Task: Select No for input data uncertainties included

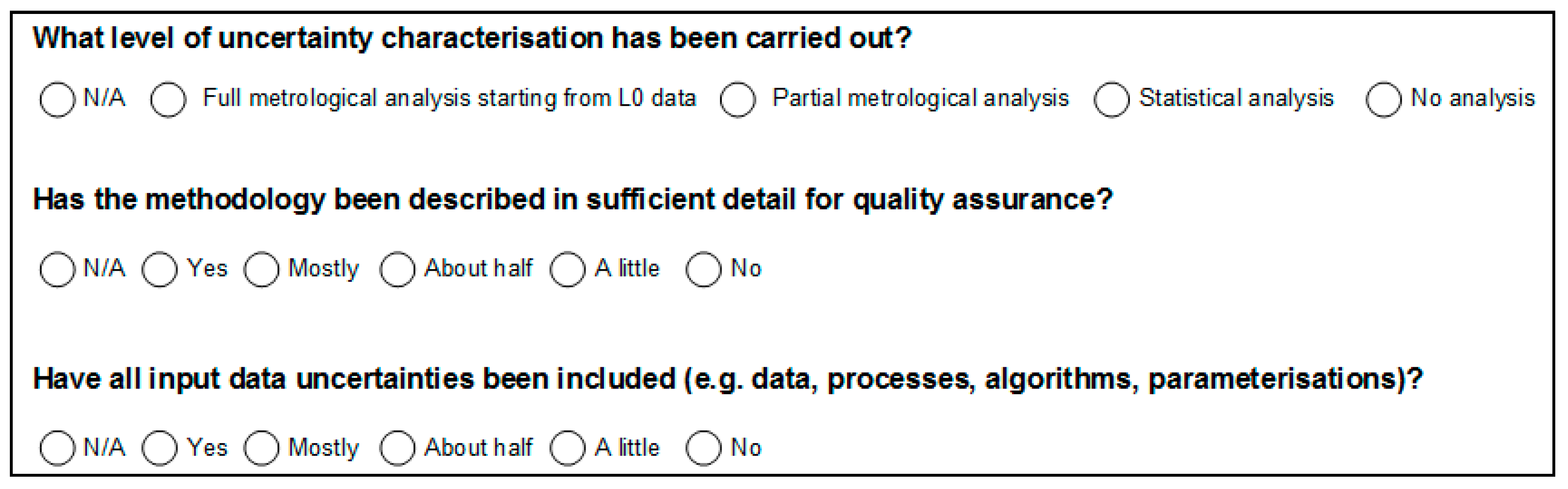Action: point(704,448)
